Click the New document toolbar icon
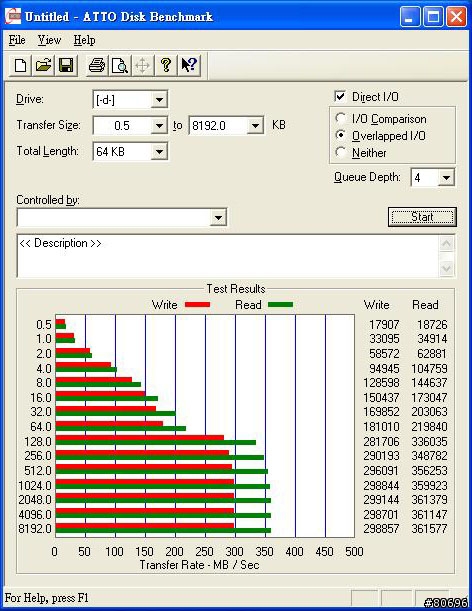Viewport: 472px width, 611px height. [20, 65]
